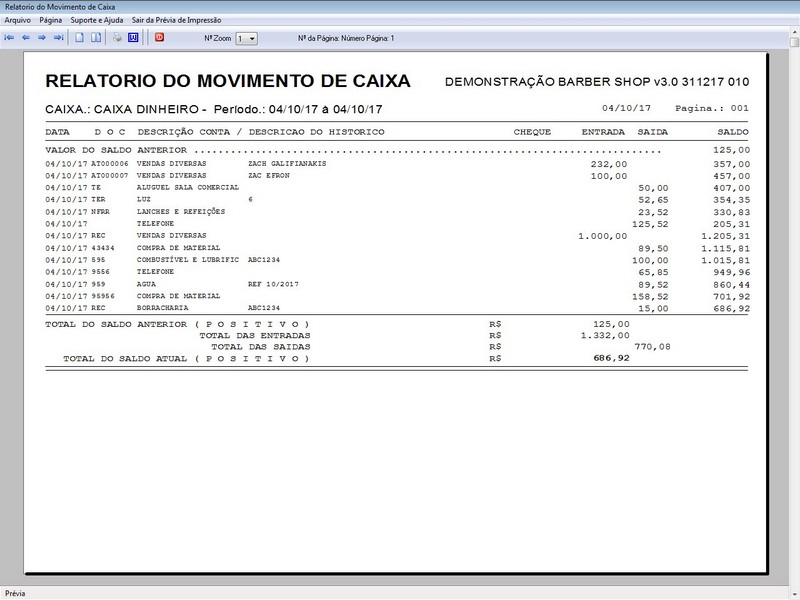800x600 pixels.
Task: Click LANCHES E REFEIÇÕES description
Action: (181, 212)
